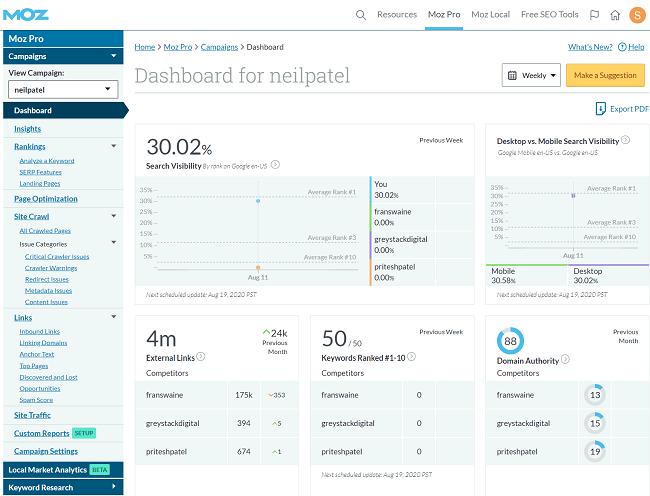Open Analyze a Keyword link

point(47,161)
